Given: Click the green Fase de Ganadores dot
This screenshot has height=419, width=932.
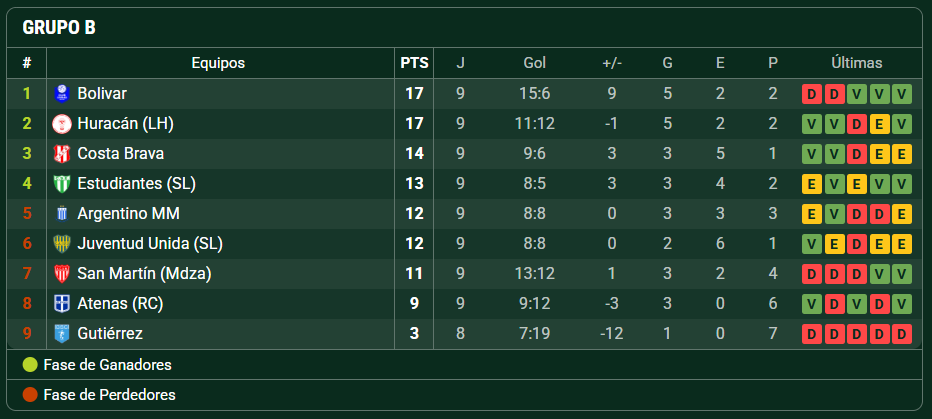Looking at the screenshot, I should coord(30,365).
